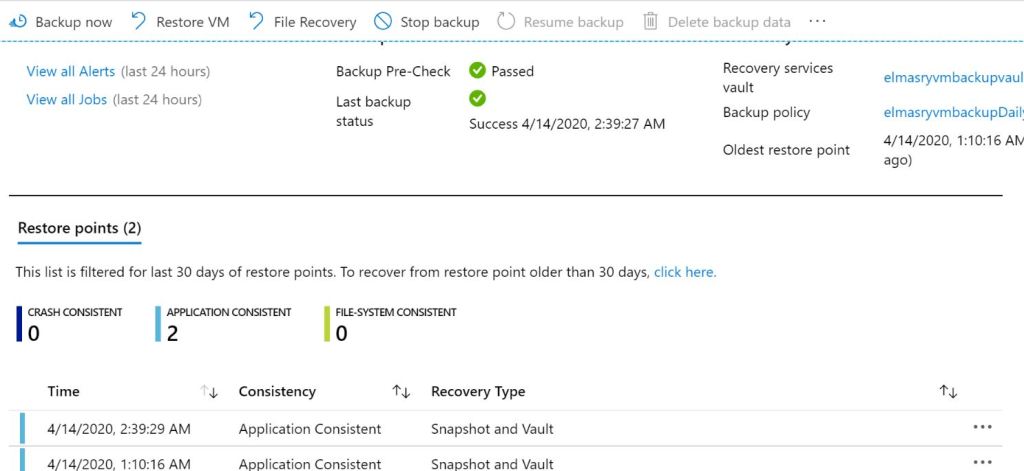This screenshot has width=1024, height=471.
Task: Open the View all Alerts link
Action: (70, 71)
